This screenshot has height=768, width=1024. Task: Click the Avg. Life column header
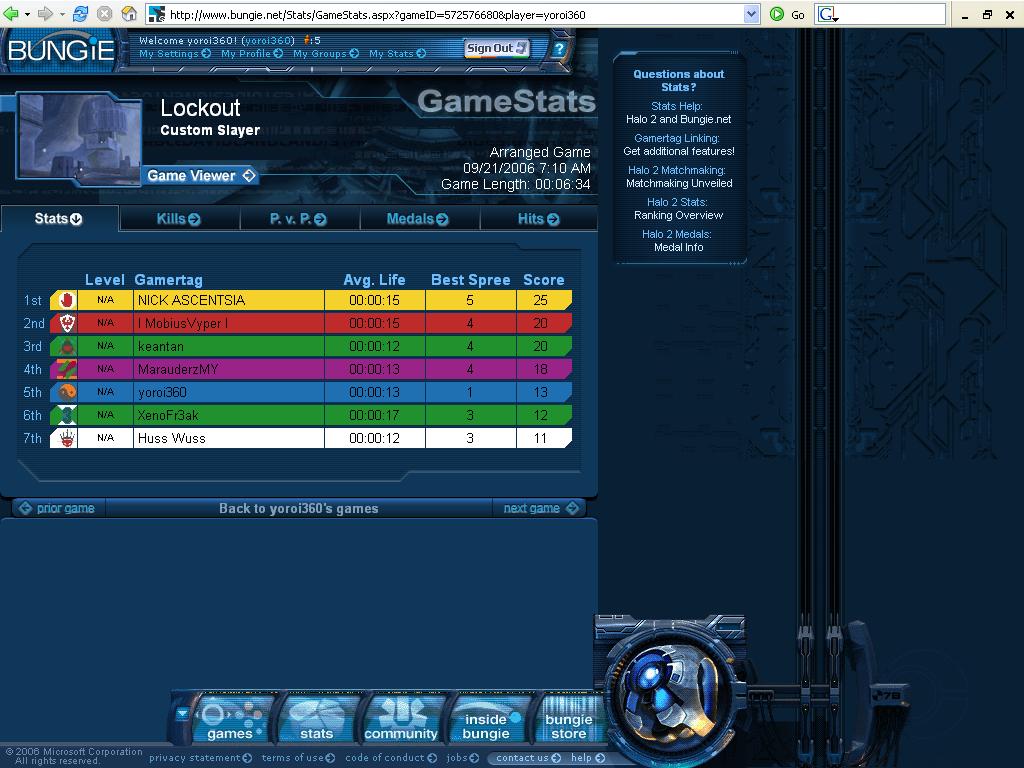point(374,280)
